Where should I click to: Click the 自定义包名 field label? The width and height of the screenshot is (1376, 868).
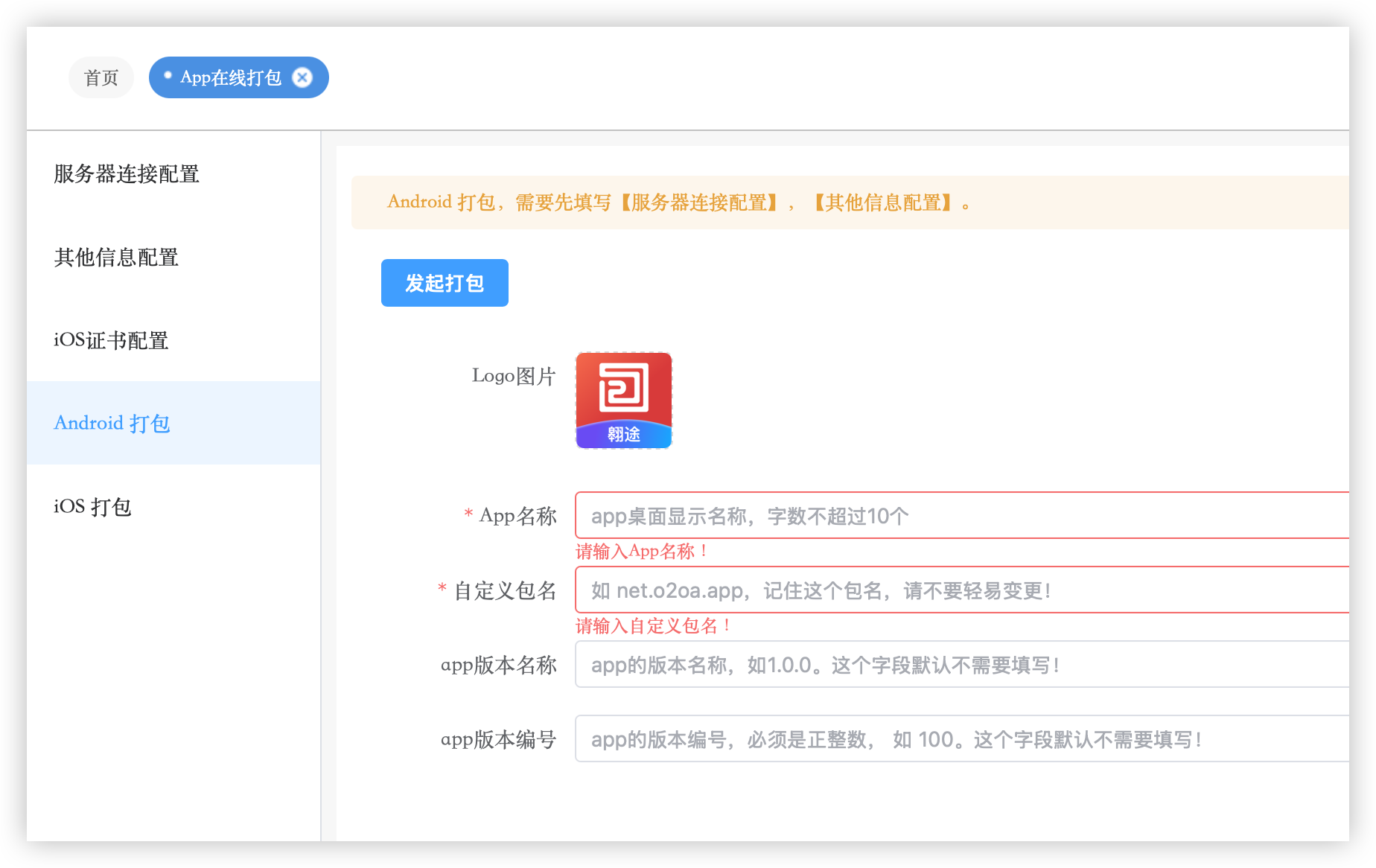pos(505,590)
